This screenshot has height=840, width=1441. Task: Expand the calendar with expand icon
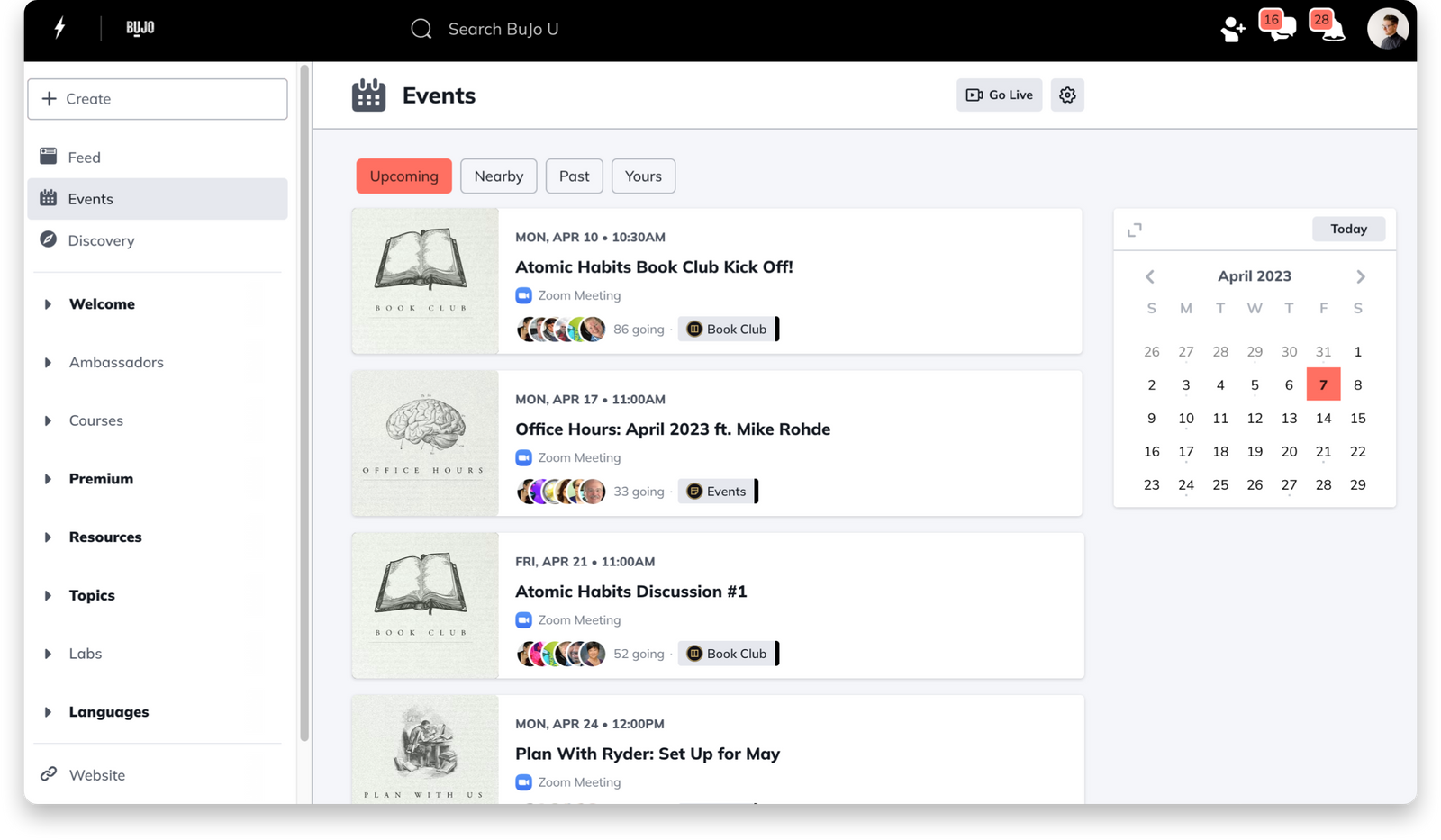point(1135,230)
